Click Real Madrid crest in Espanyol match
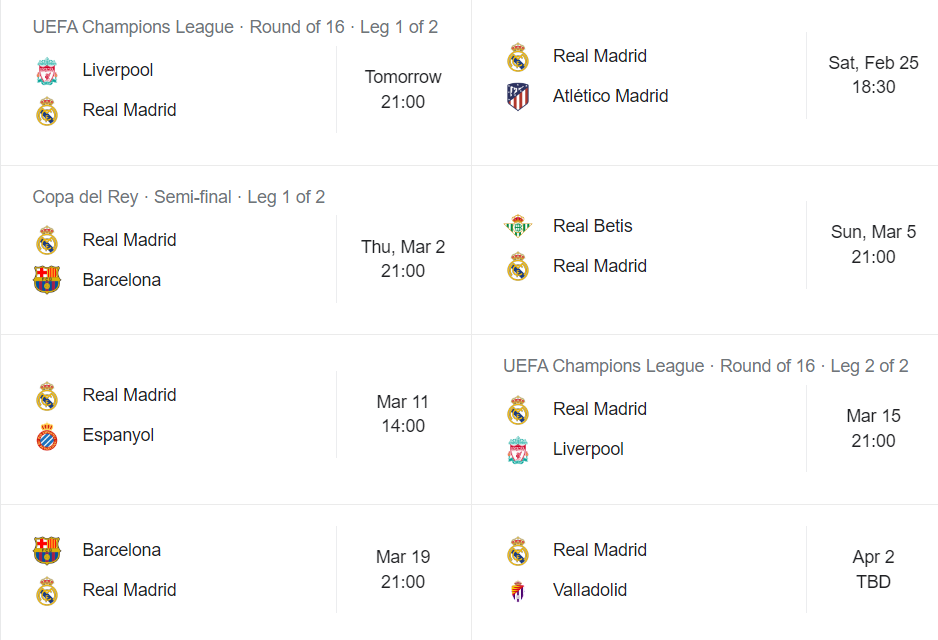The width and height of the screenshot is (938, 640). [x=47, y=396]
